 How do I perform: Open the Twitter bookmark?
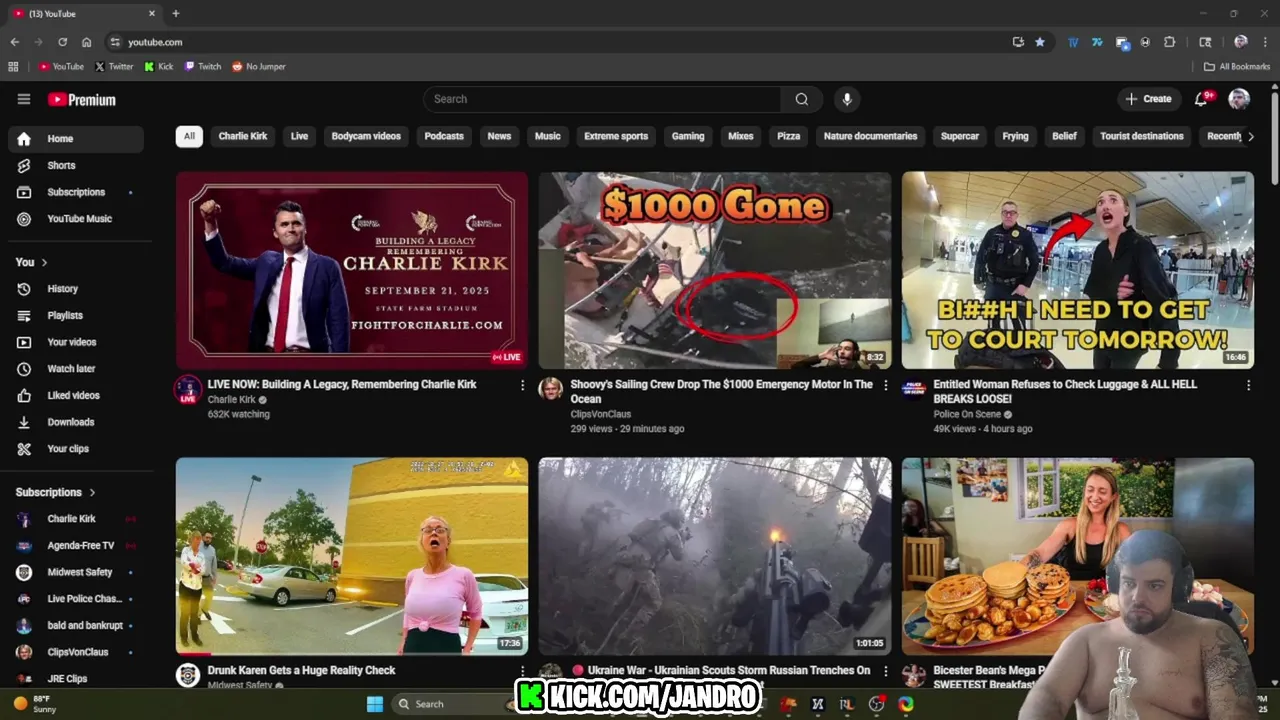114,67
